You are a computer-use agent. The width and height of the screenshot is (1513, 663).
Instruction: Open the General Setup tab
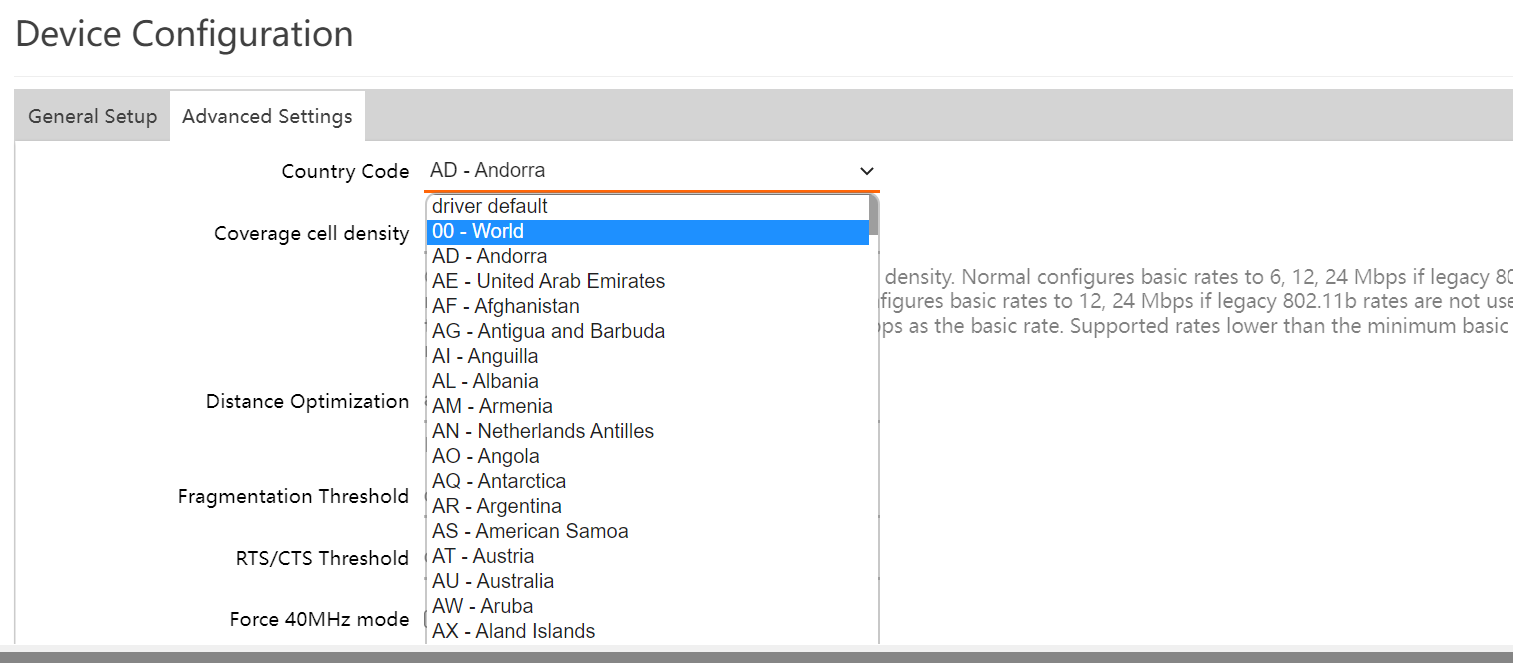tap(92, 116)
